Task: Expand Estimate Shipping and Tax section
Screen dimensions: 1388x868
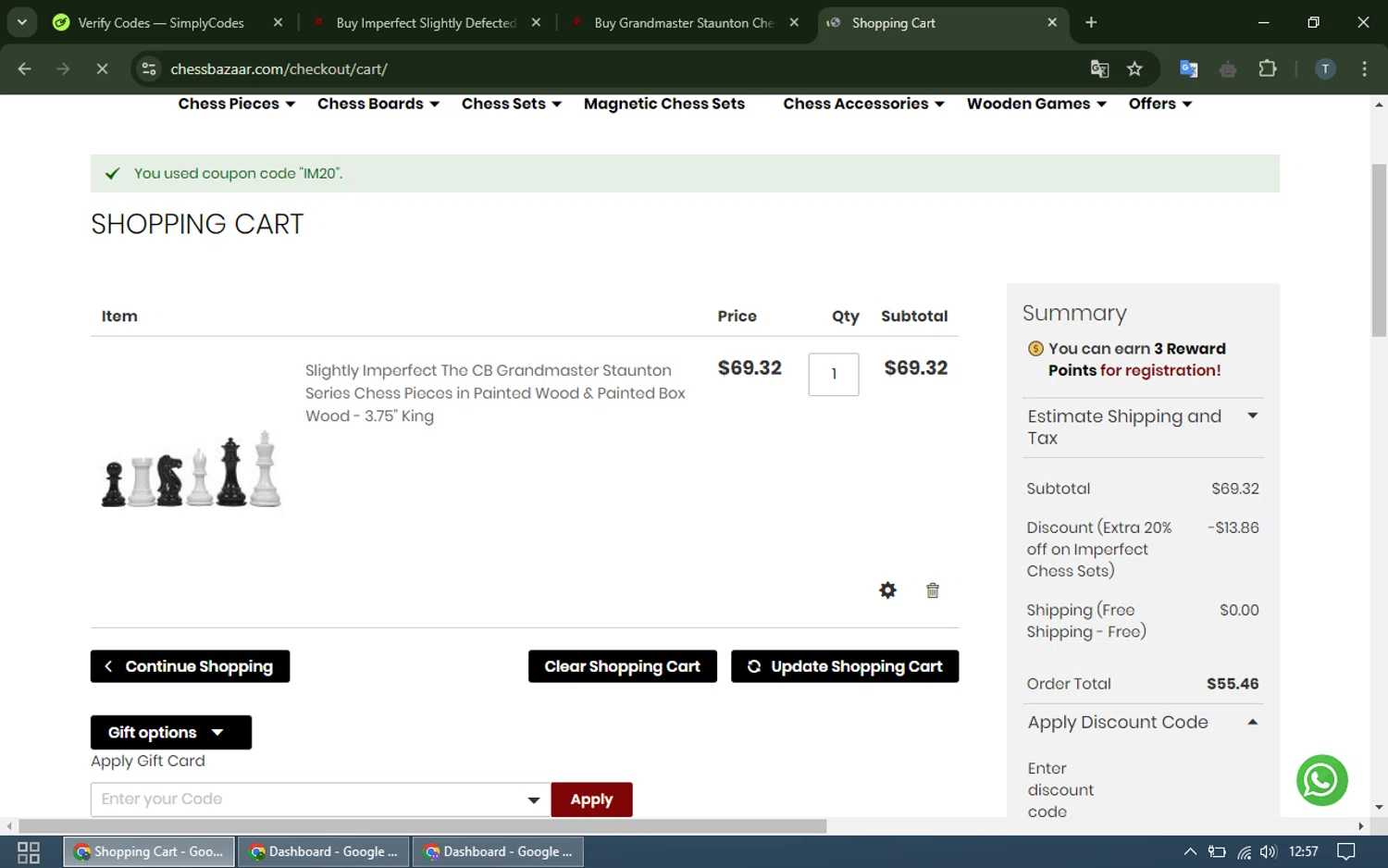Action: point(1143,427)
